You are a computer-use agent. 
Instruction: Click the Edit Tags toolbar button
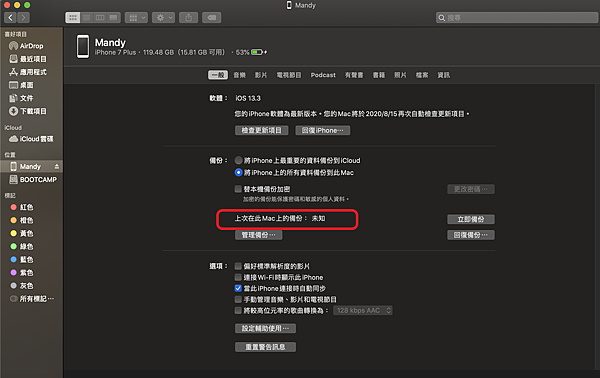tap(212, 18)
